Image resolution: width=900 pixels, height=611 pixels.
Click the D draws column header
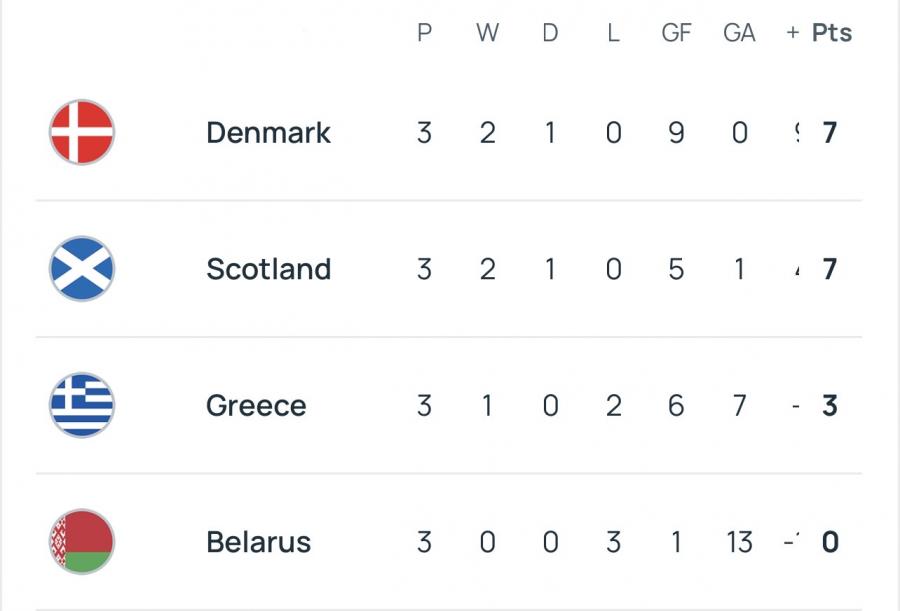pyautogui.click(x=550, y=33)
